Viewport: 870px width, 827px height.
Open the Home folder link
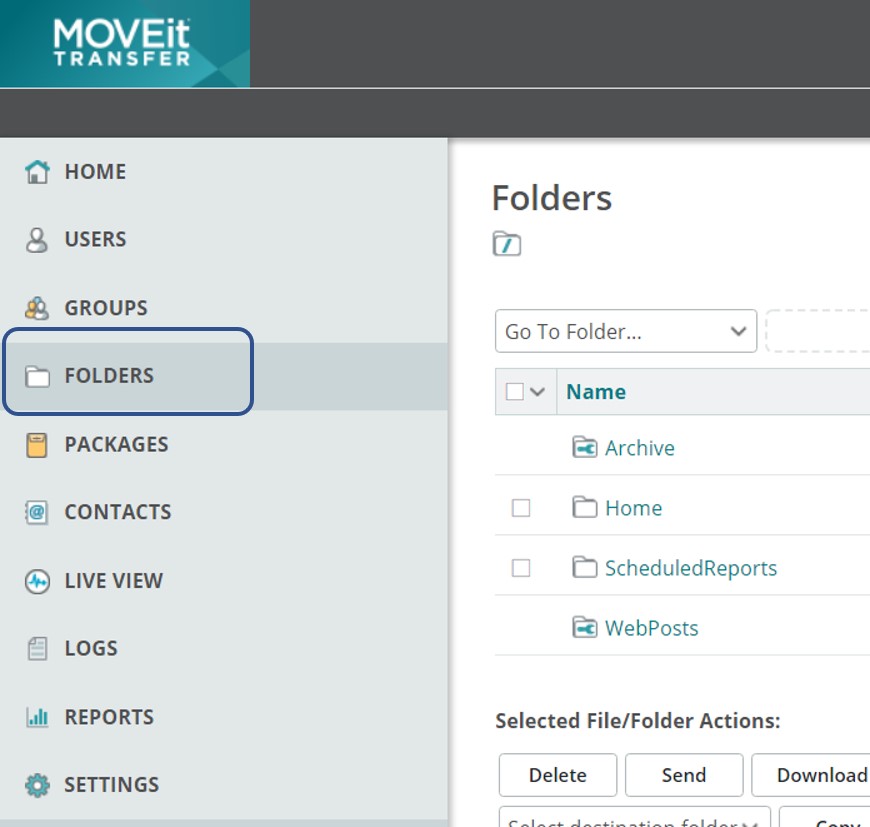click(x=633, y=508)
